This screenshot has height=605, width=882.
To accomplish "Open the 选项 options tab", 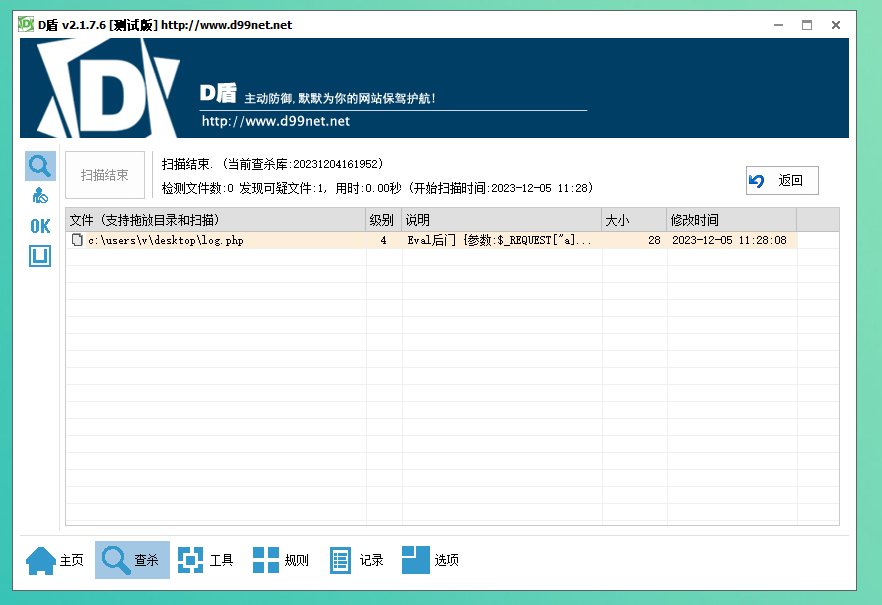I will (430, 560).
